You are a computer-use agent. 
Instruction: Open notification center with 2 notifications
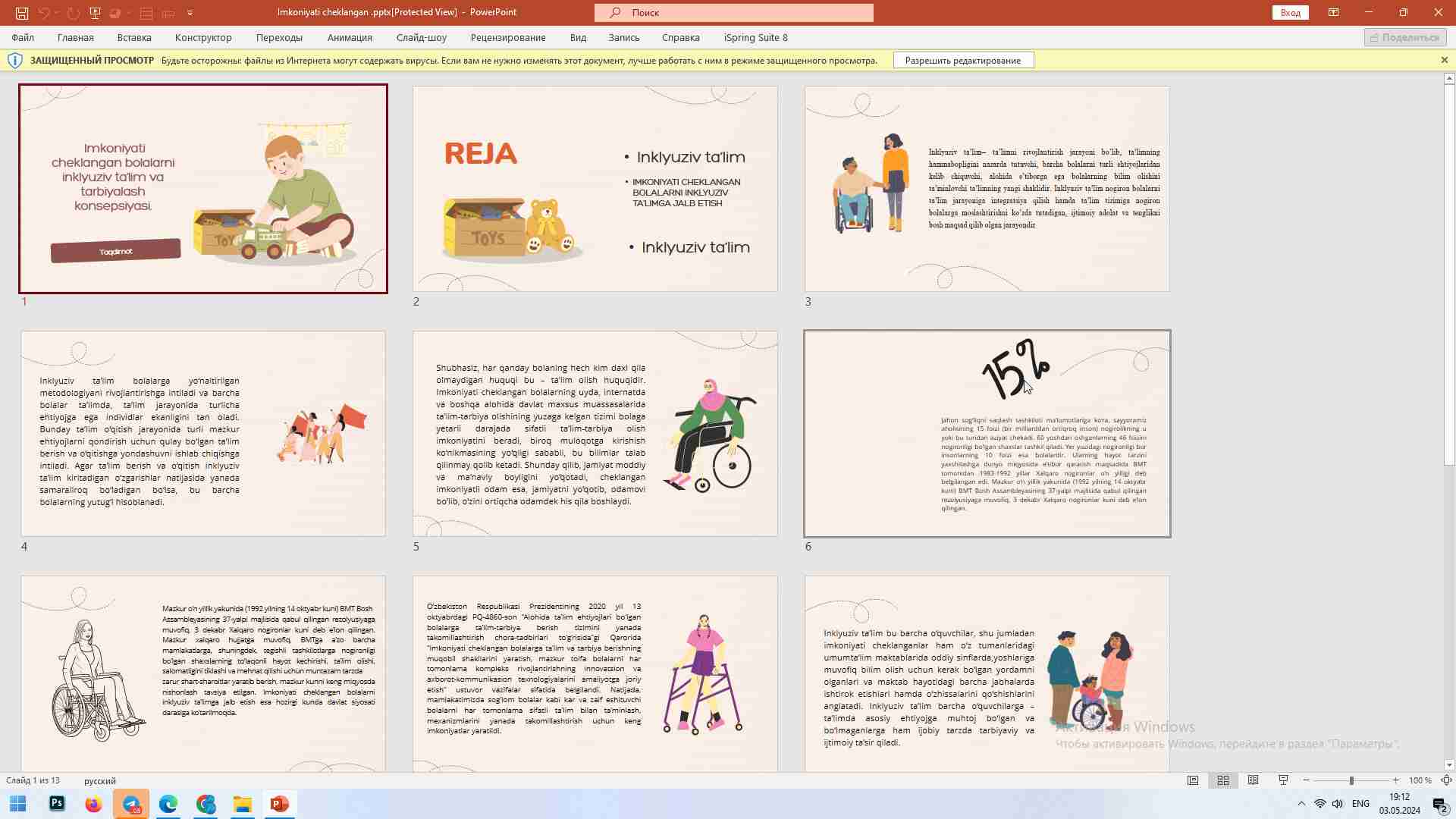(x=1439, y=804)
